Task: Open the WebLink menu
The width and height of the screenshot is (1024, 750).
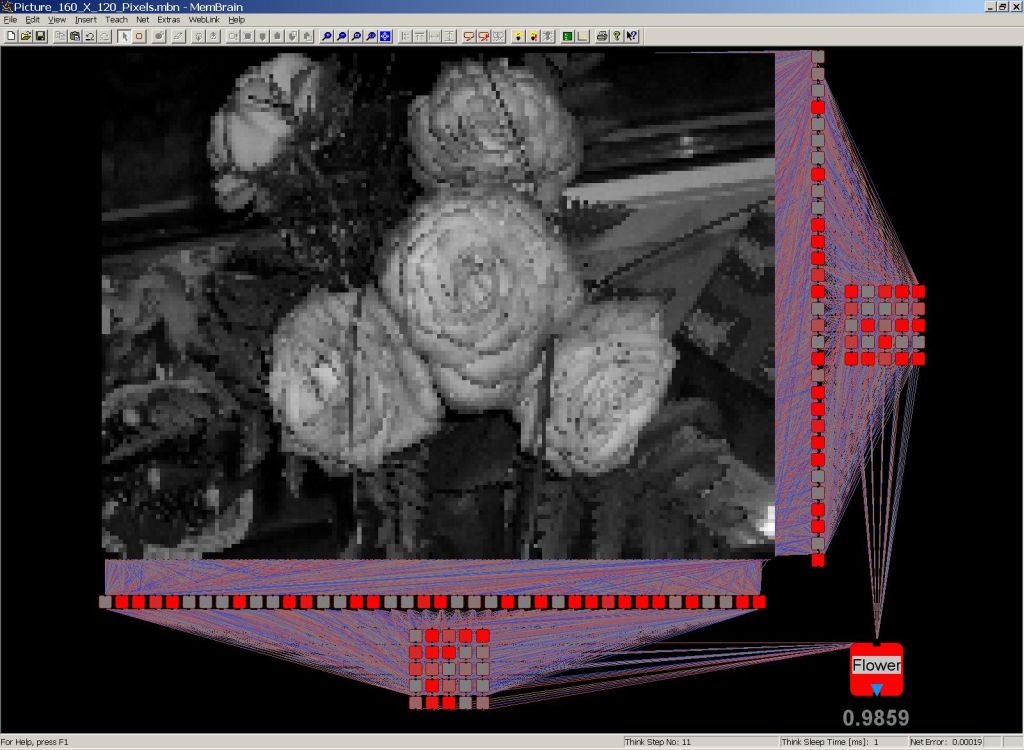Action: pyautogui.click(x=204, y=19)
